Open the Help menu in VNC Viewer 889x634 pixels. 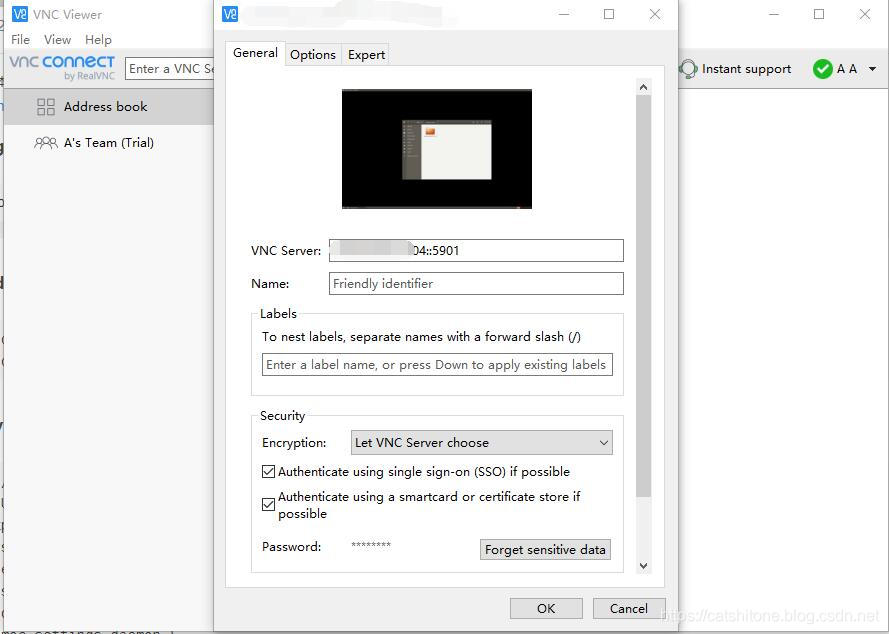(x=98, y=40)
